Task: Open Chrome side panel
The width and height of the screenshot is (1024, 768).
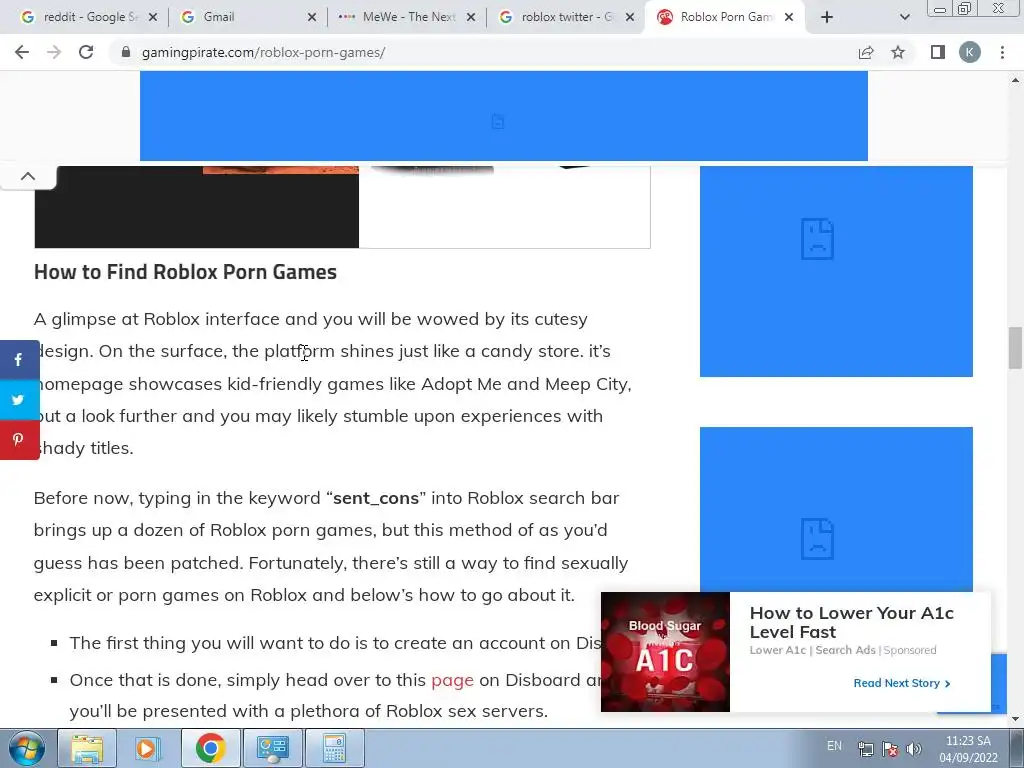Action: (x=938, y=52)
